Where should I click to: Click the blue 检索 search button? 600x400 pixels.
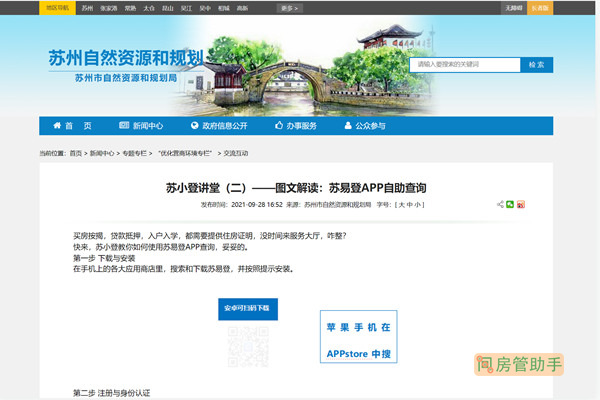pos(537,65)
